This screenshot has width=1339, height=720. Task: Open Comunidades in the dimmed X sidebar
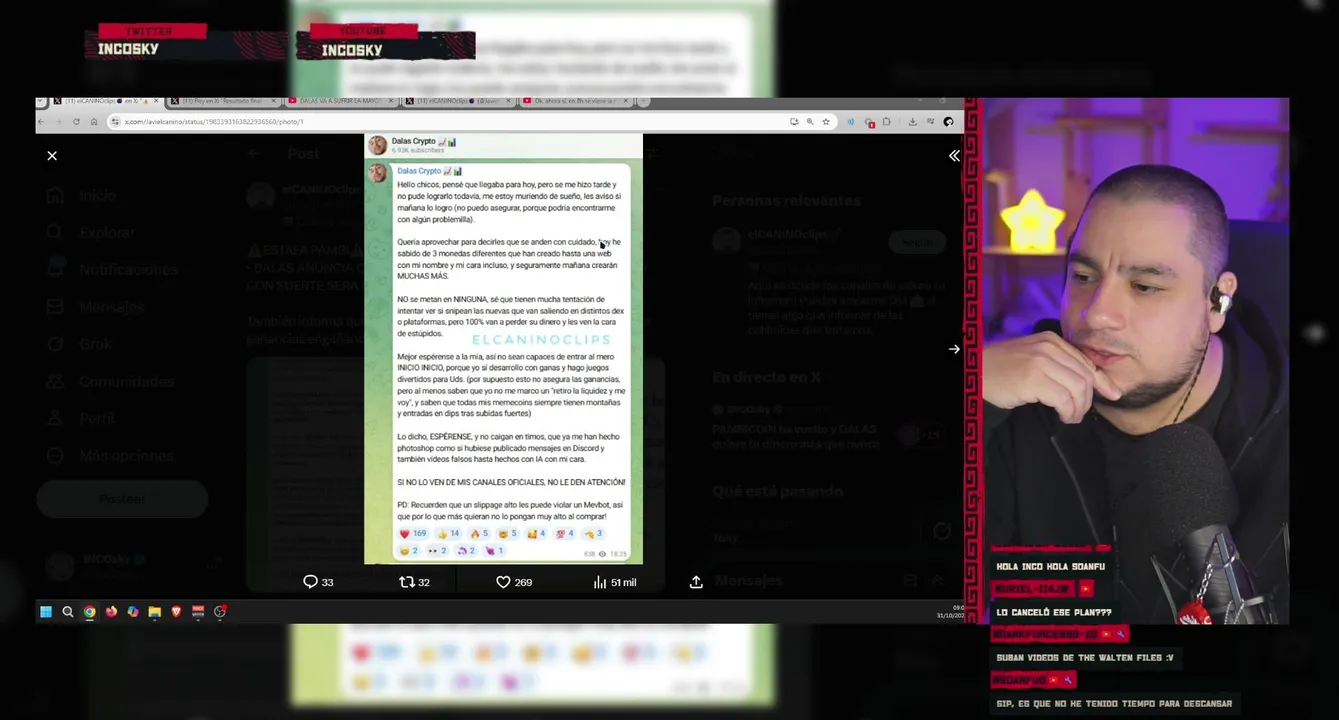110,382
